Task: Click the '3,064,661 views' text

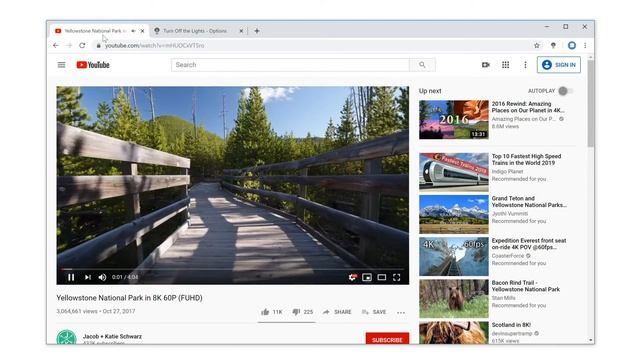Action: [x=77, y=311]
